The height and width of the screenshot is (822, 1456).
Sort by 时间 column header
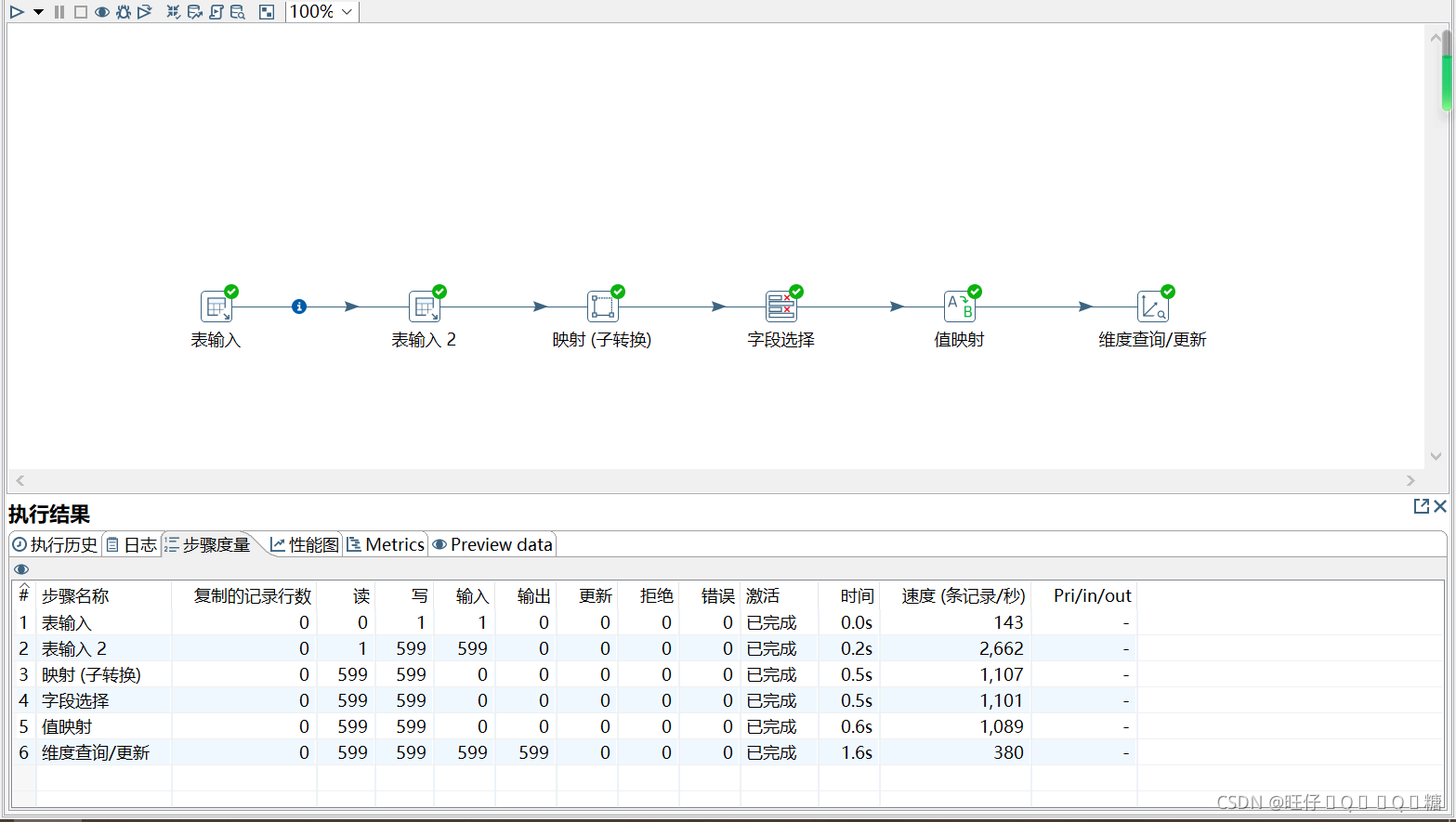(x=849, y=595)
